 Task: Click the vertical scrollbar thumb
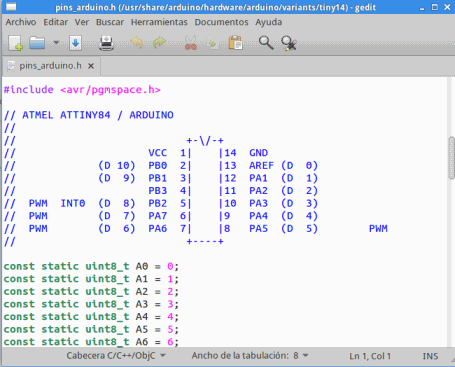click(x=452, y=158)
